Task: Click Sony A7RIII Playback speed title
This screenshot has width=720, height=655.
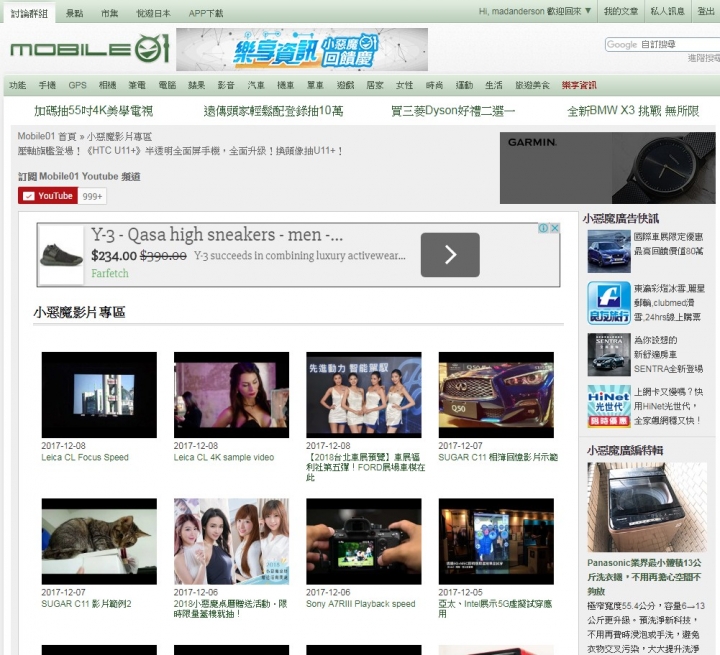Action: coord(360,604)
